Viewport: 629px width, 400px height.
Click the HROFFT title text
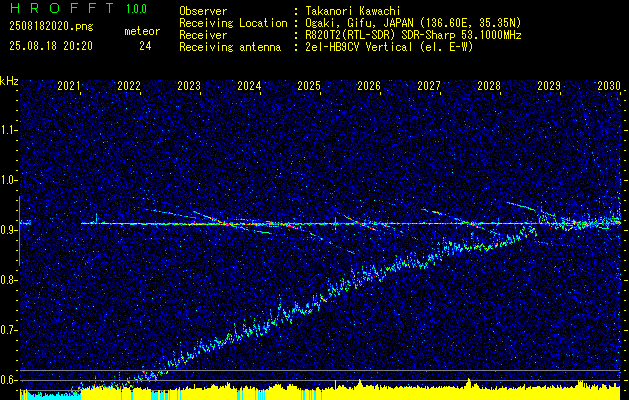click(62, 8)
